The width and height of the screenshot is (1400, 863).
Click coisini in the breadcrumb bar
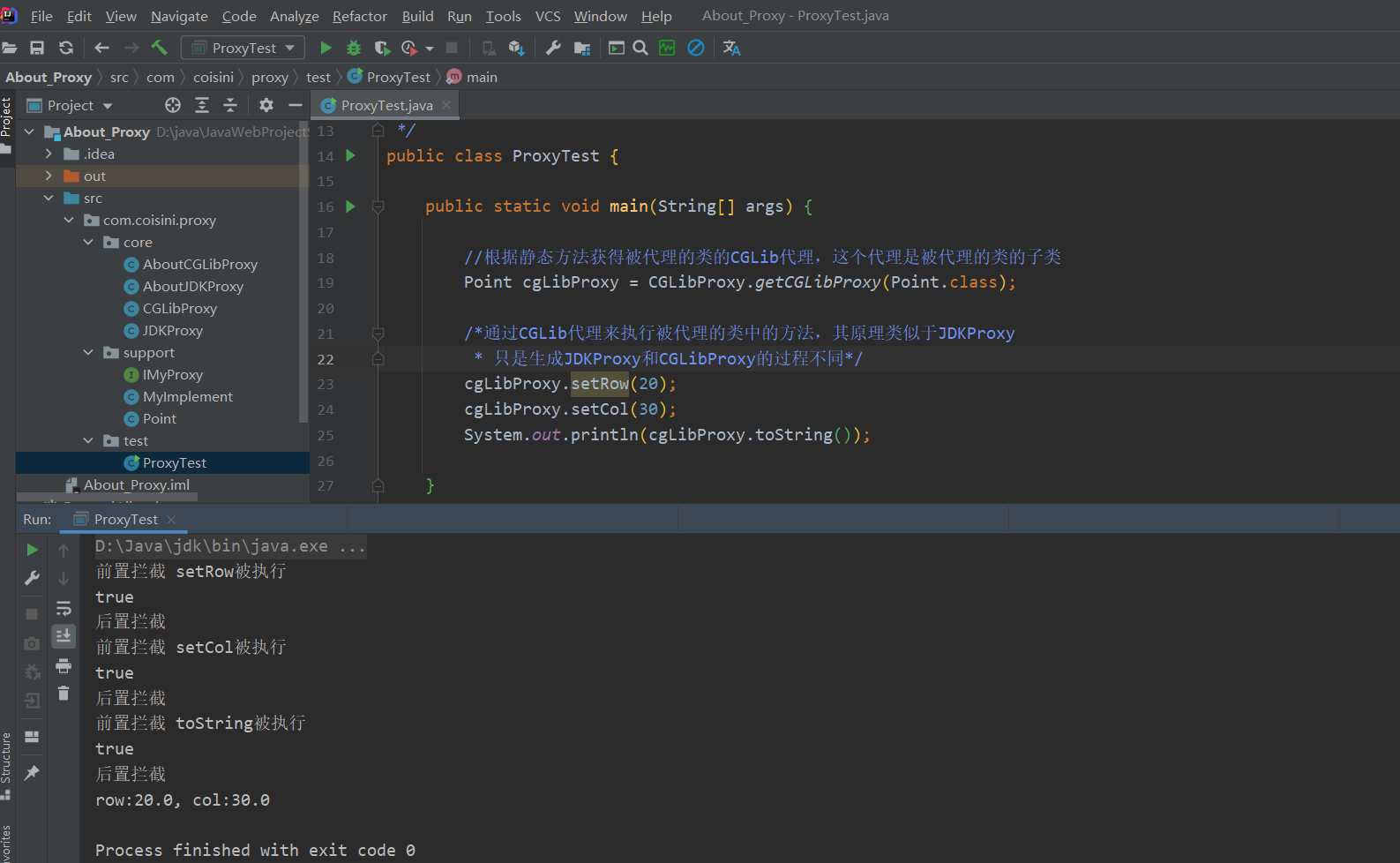tap(213, 77)
